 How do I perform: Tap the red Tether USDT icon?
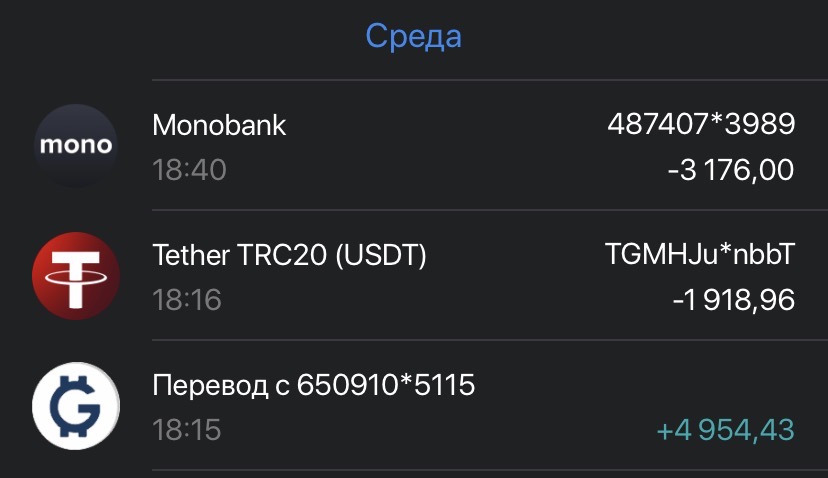[x=76, y=276]
